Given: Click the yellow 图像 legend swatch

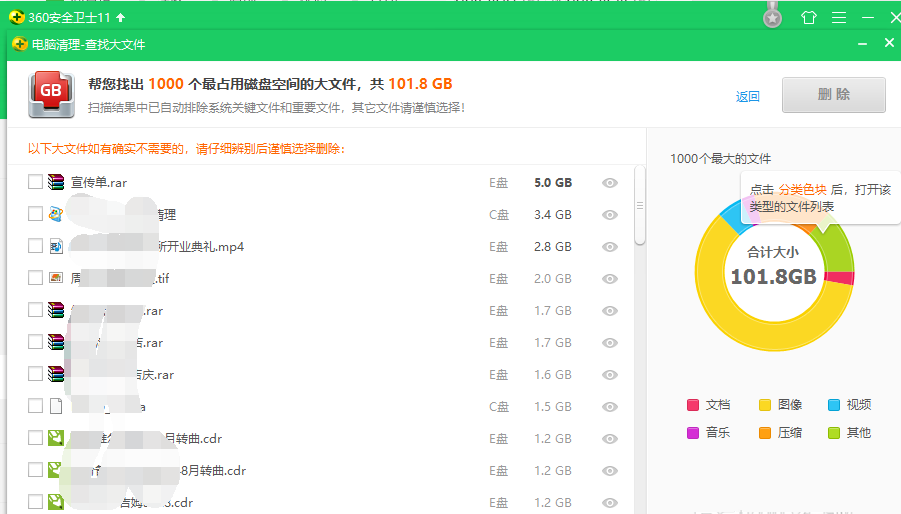Looking at the screenshot, I should pos(765,405).
